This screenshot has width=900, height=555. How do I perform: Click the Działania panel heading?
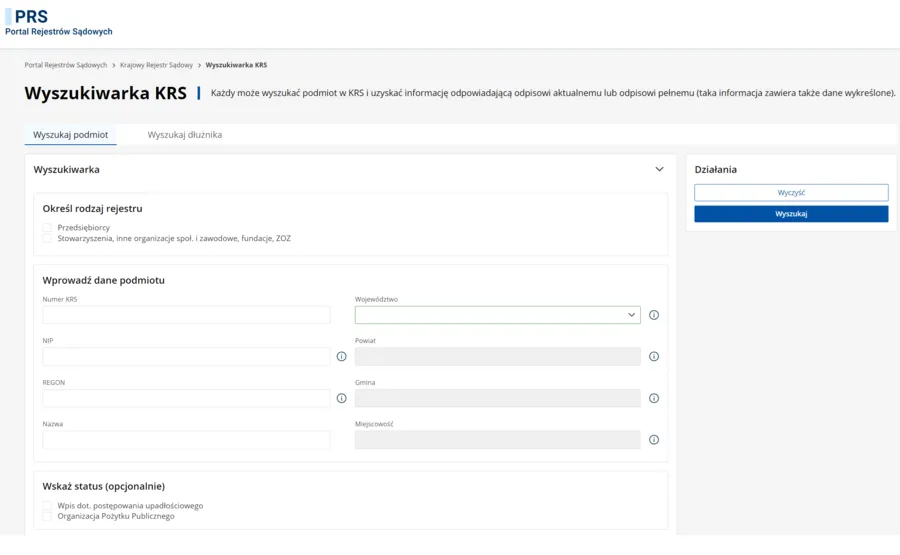click(715, 169)
